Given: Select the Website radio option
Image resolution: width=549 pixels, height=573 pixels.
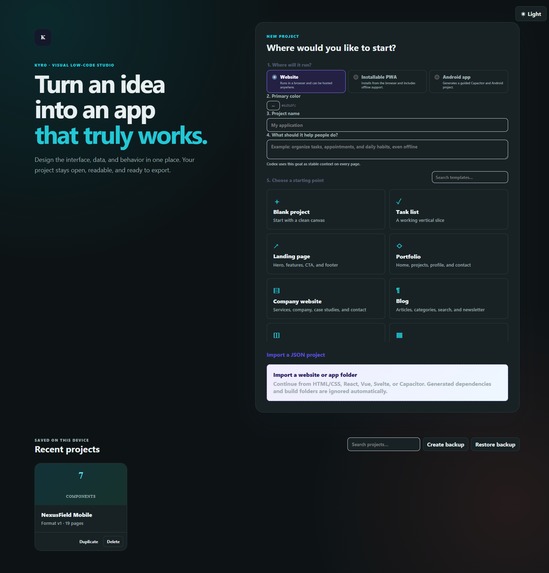Looking at the screenshot, I should (x=306, y=81).
